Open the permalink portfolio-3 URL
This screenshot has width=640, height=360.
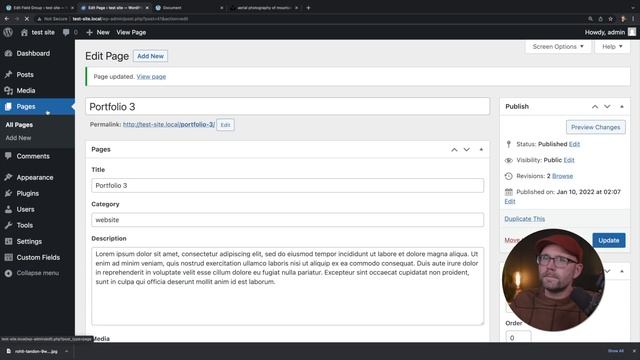169,124
